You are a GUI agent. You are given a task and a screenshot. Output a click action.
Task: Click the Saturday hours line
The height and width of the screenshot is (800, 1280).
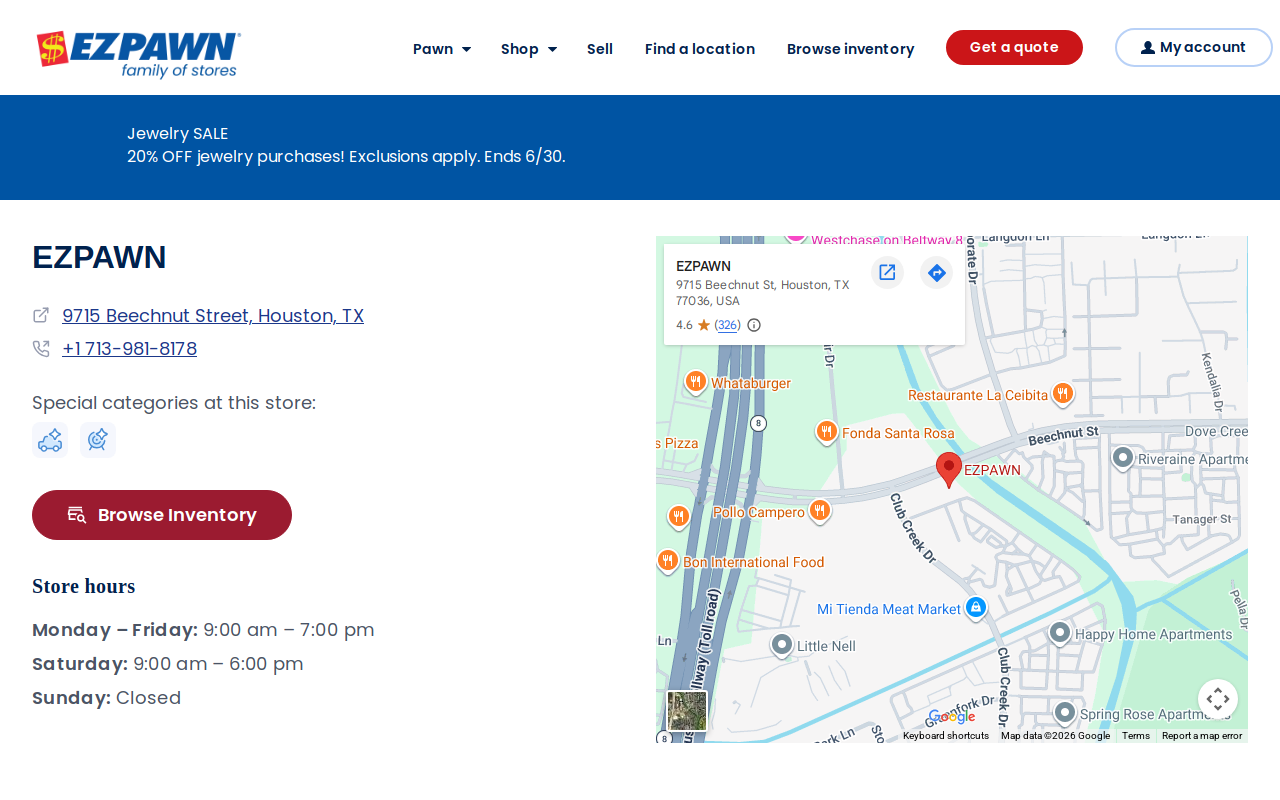tap(168, 664)
